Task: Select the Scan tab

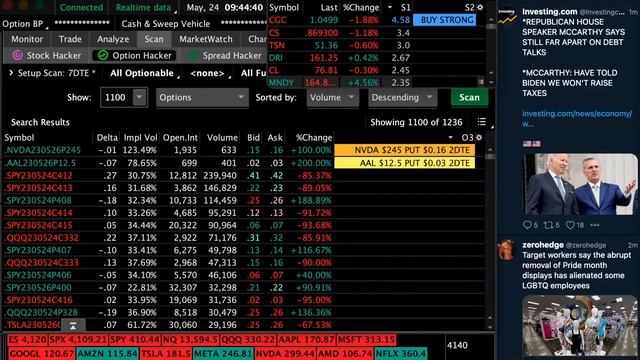Action: pos(153,39)
